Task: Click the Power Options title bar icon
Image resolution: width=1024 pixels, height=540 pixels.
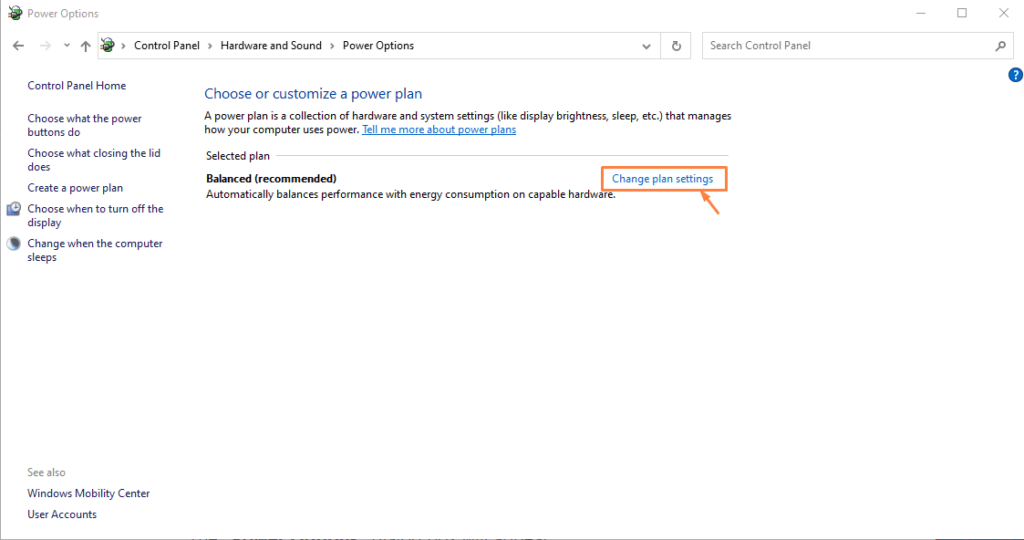Action: (x=14, y=13)
